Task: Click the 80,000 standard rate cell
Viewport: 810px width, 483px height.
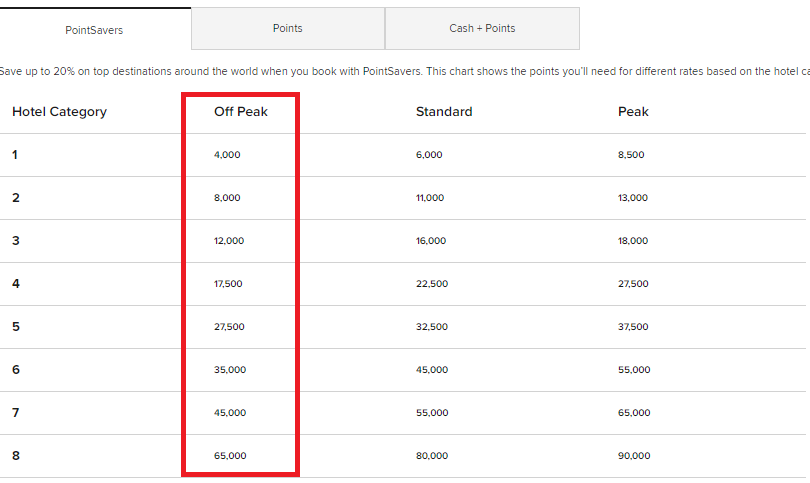Action: pyautogui.click(x=432, y=456)
